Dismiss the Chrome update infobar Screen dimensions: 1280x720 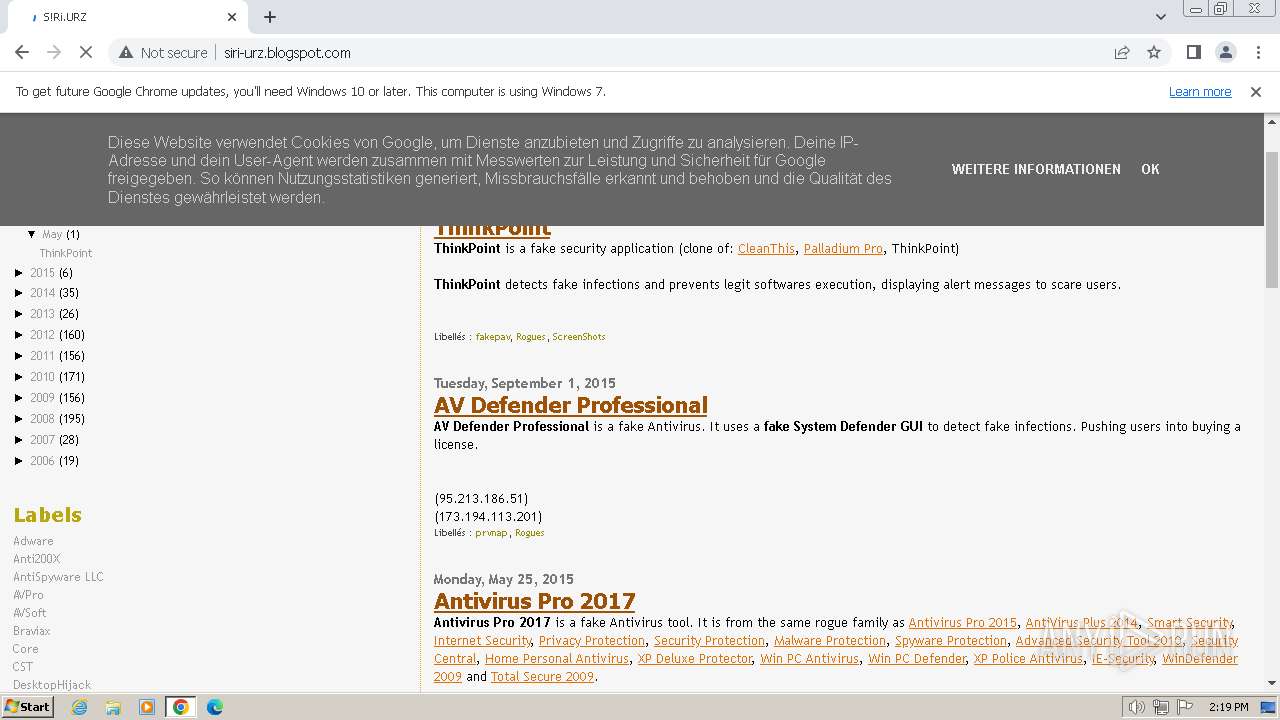point(1256,92)
